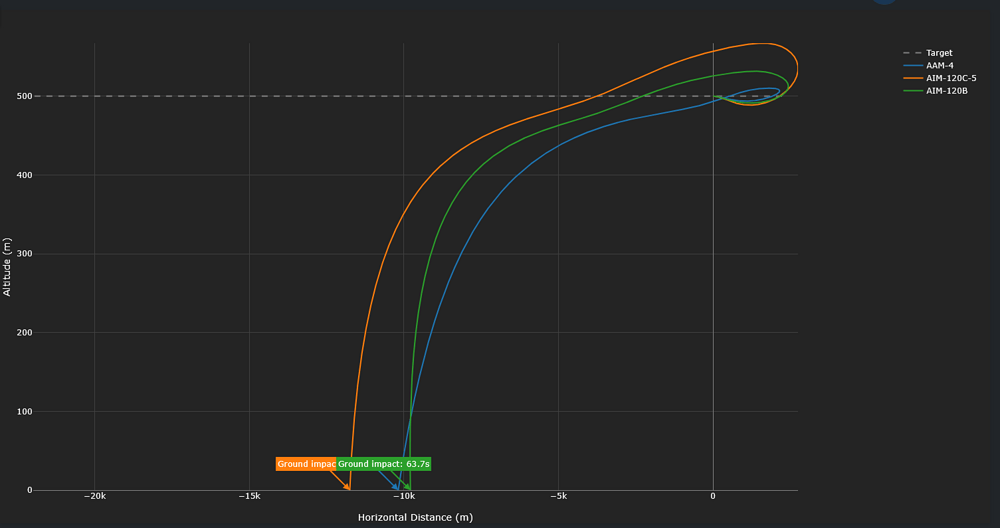1000x528 pixels.
Task: Click the 500 altitude tick label
Action: point(24,97)
